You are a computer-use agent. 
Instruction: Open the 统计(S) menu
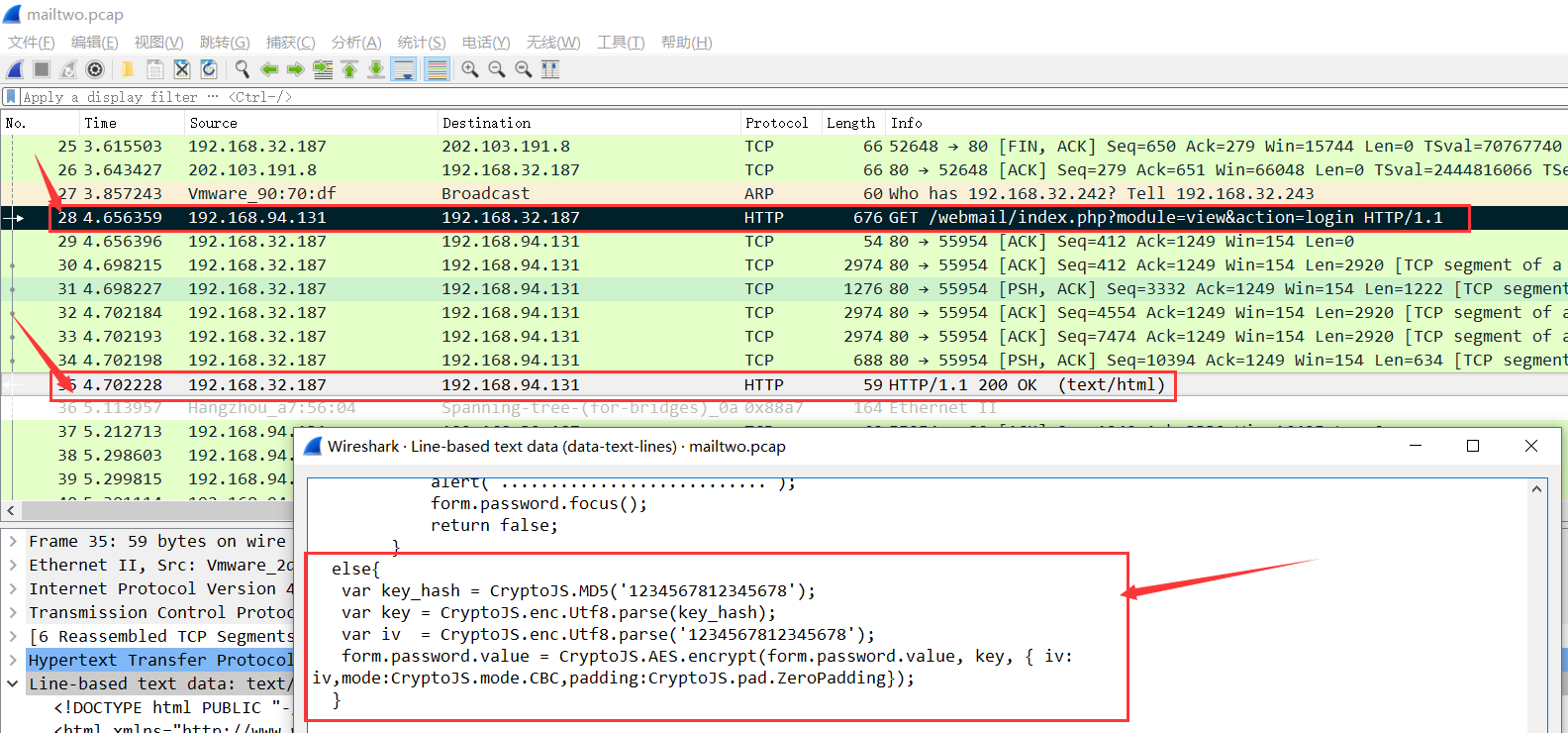[421, 43]
